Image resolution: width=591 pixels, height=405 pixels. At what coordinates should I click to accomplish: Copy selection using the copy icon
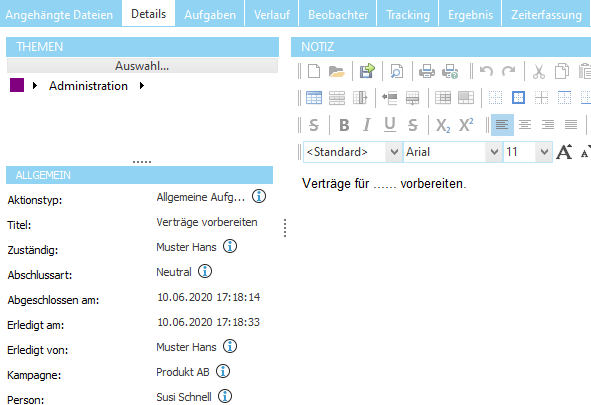(x=562, y=71)
